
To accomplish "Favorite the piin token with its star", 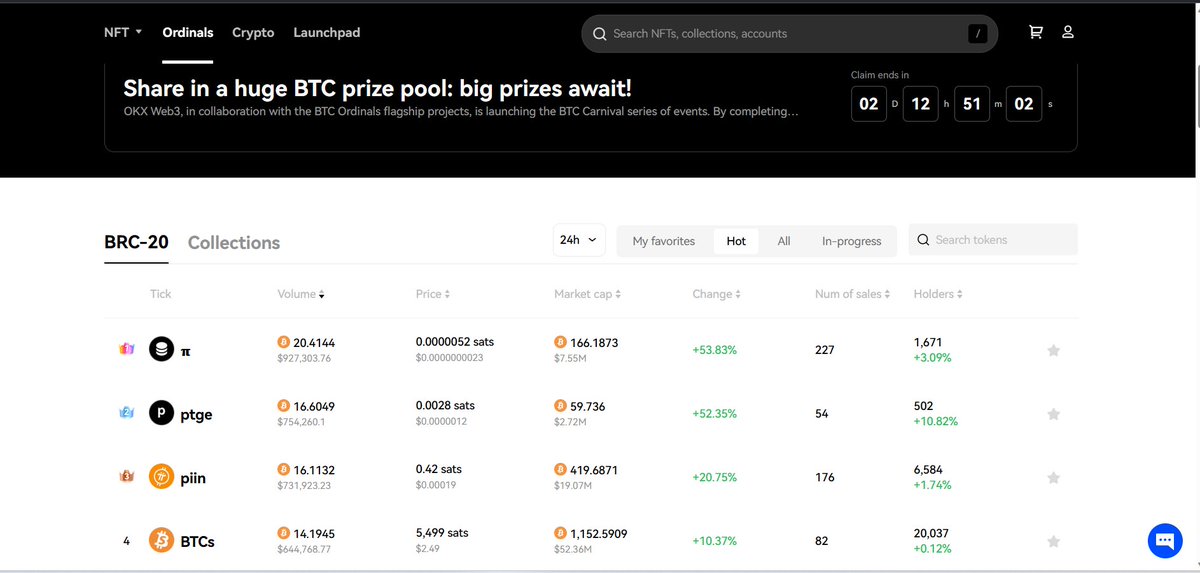I will [x=1053, y=478].
